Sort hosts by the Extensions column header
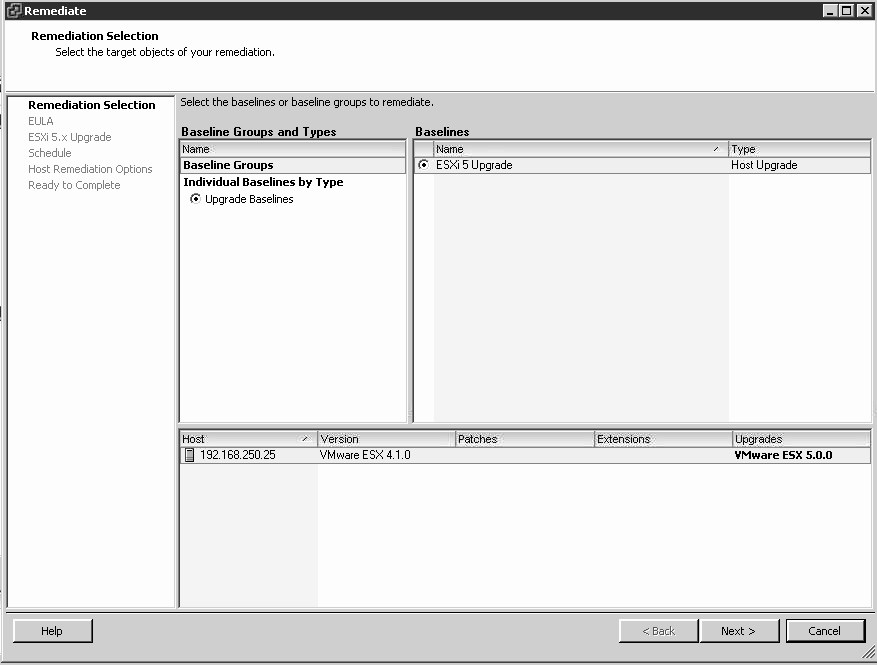 click(x=663, y=439)
